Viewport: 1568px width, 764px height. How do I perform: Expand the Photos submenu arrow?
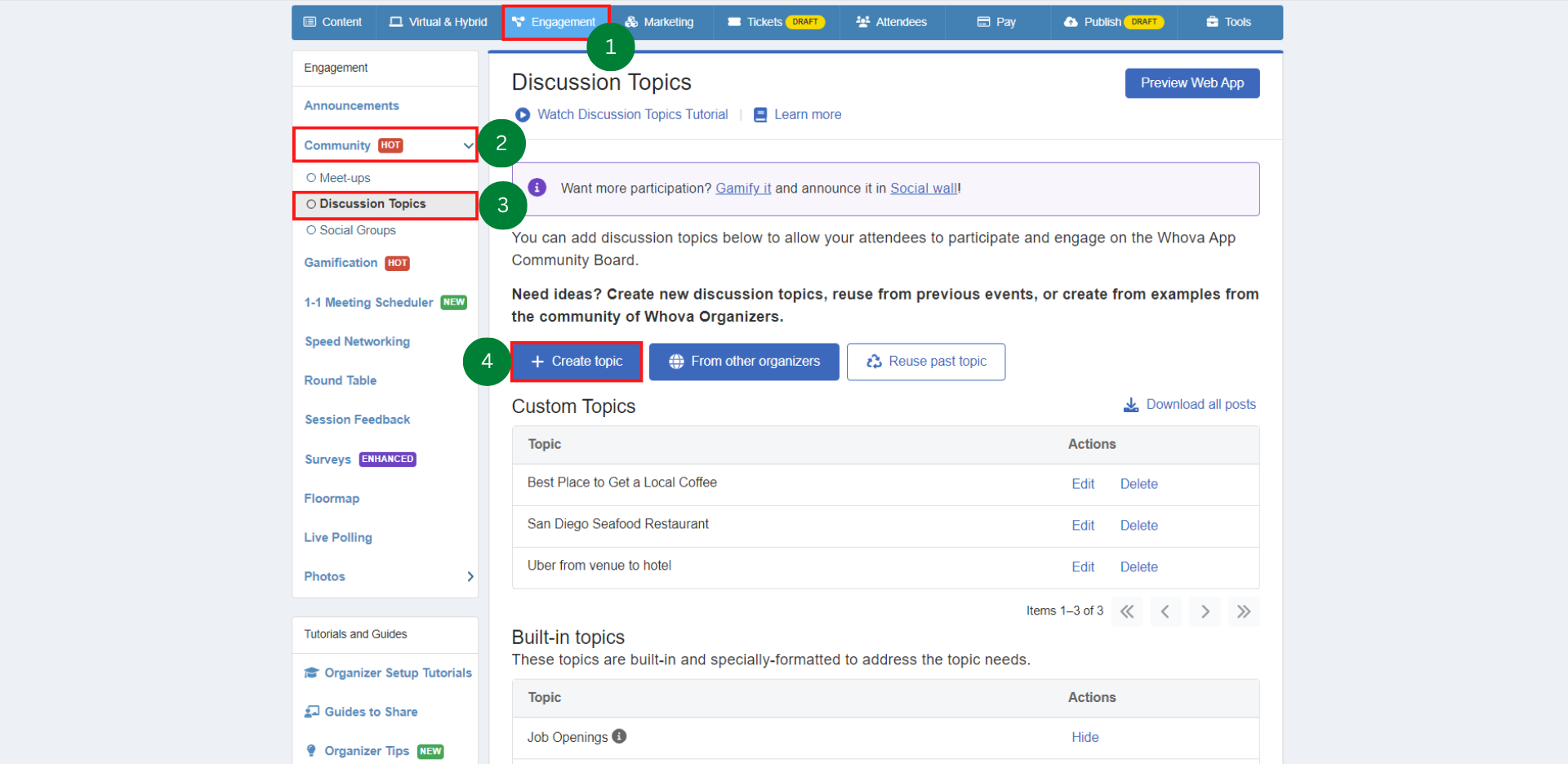pos(470,576)
